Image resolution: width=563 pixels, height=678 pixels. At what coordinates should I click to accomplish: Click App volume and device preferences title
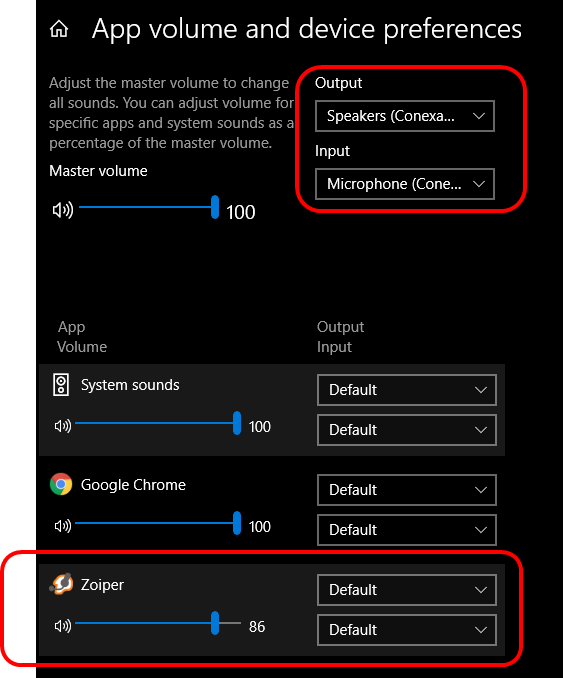coord(307,29)
